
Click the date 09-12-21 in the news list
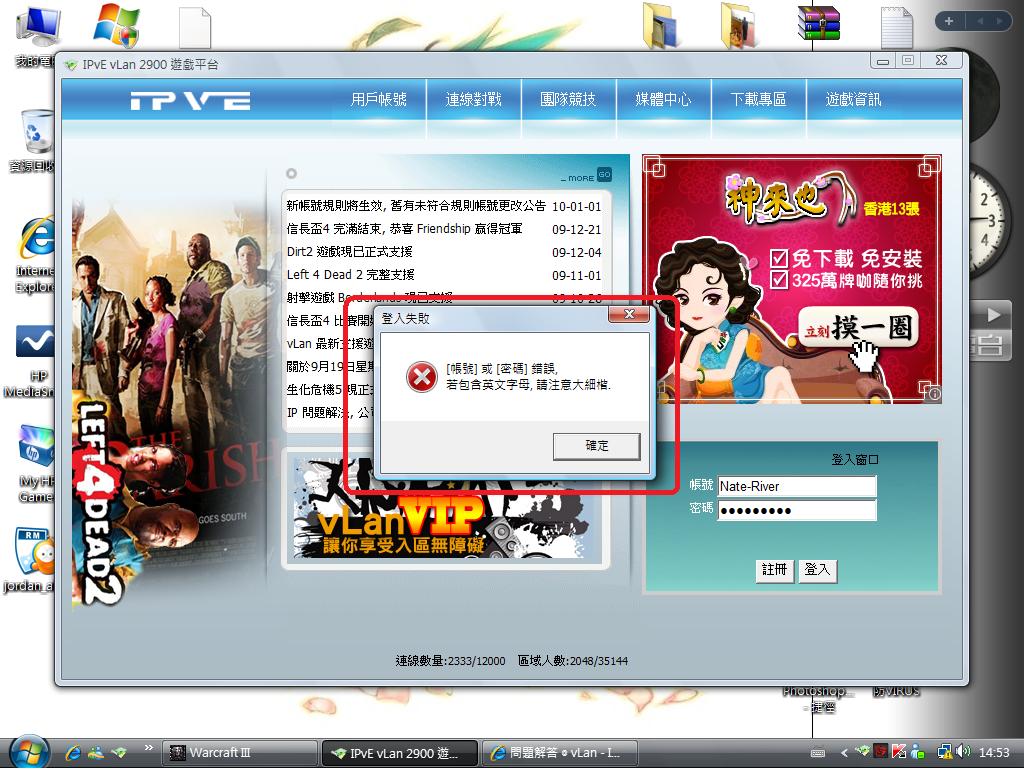(576, 229)
